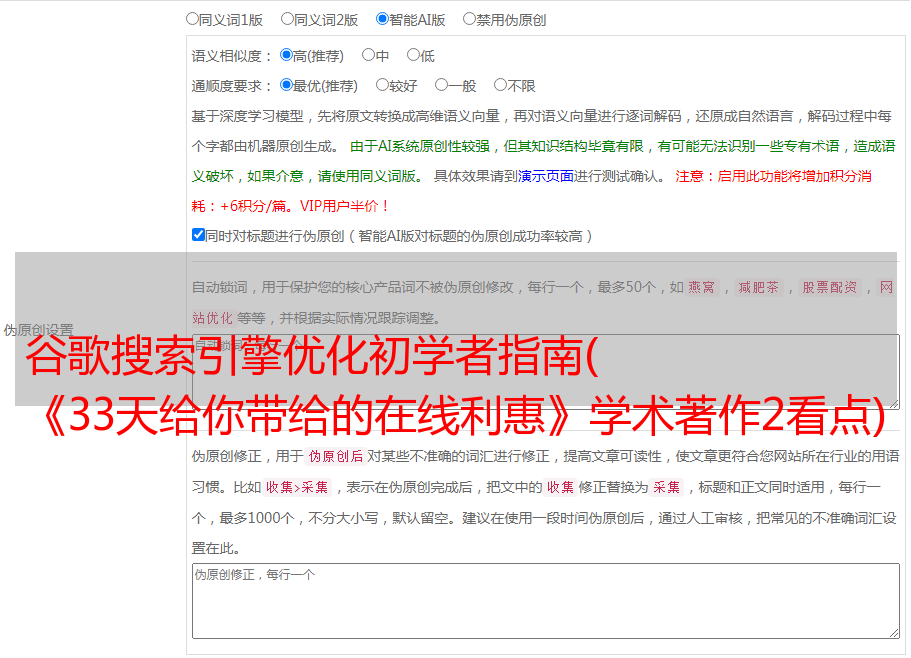Click the 通顺度要求 label

[x=231, y=86]
